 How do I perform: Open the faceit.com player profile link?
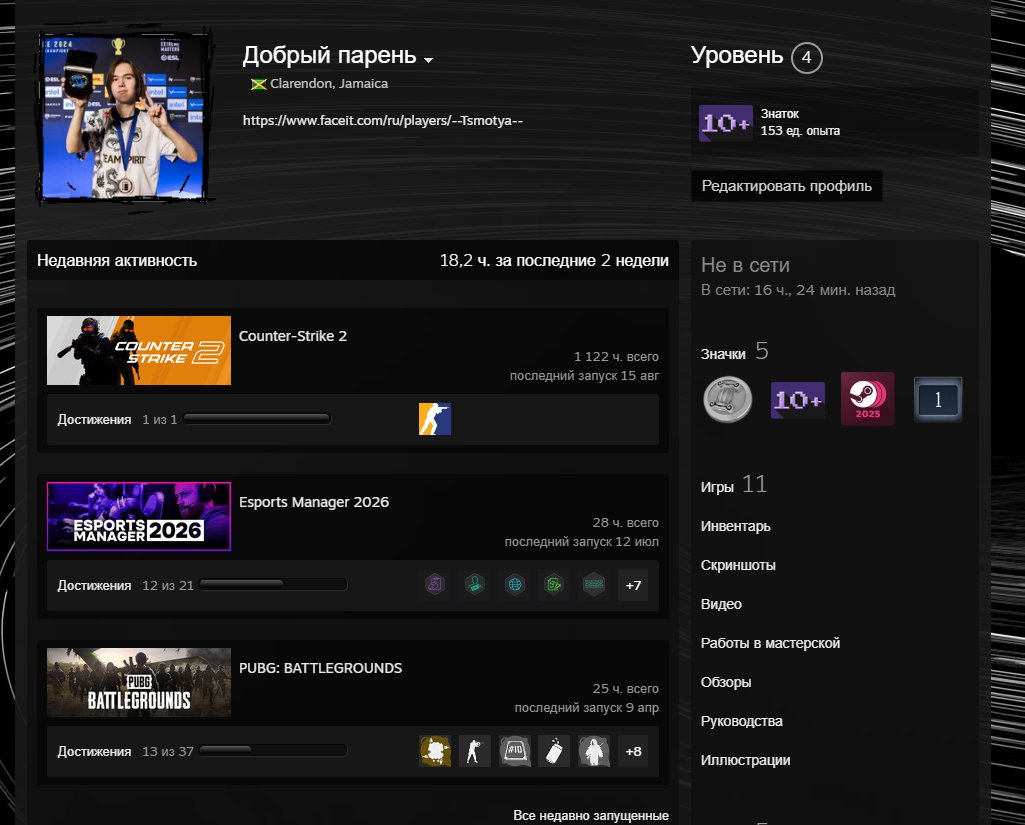pyautogui.click(x=382, y=120)
